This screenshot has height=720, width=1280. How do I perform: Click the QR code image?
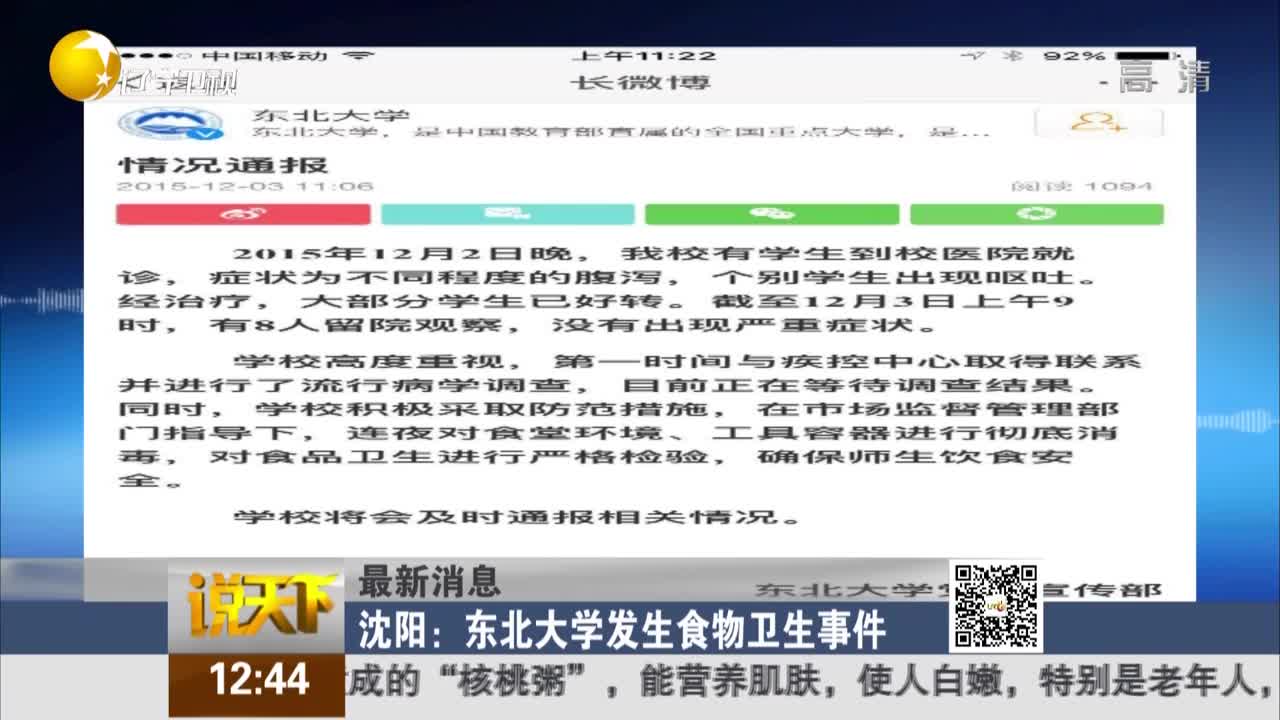click(995, 606)
